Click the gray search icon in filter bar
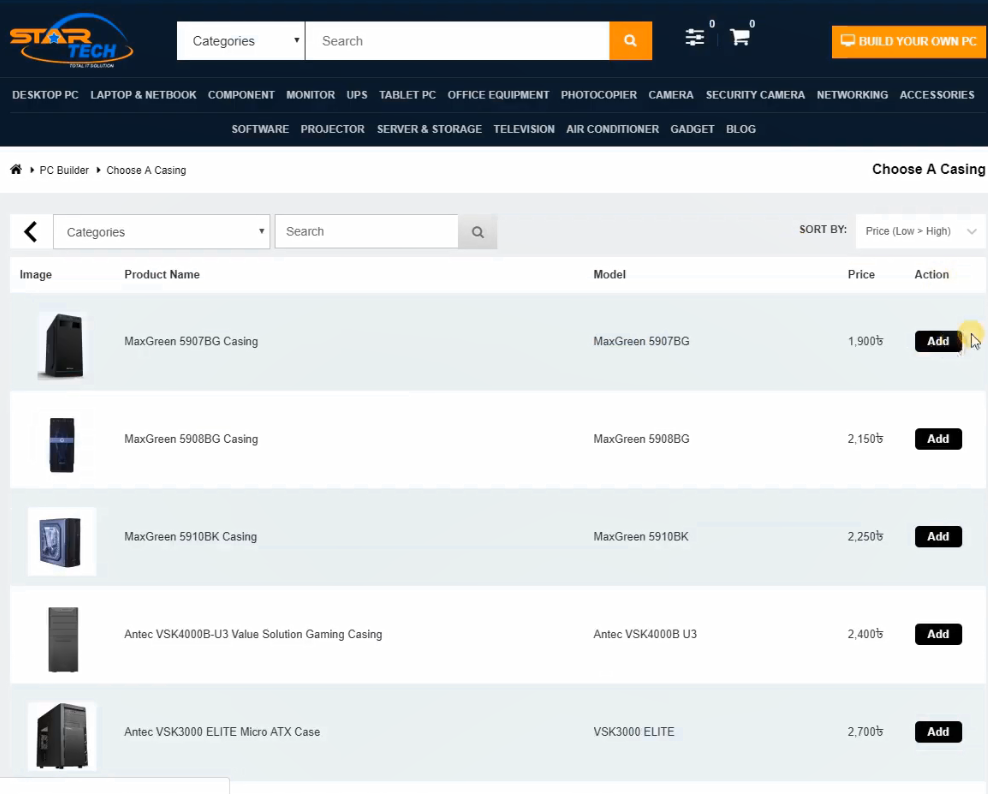This screenshot has height=794, width=988. (478, 232)
